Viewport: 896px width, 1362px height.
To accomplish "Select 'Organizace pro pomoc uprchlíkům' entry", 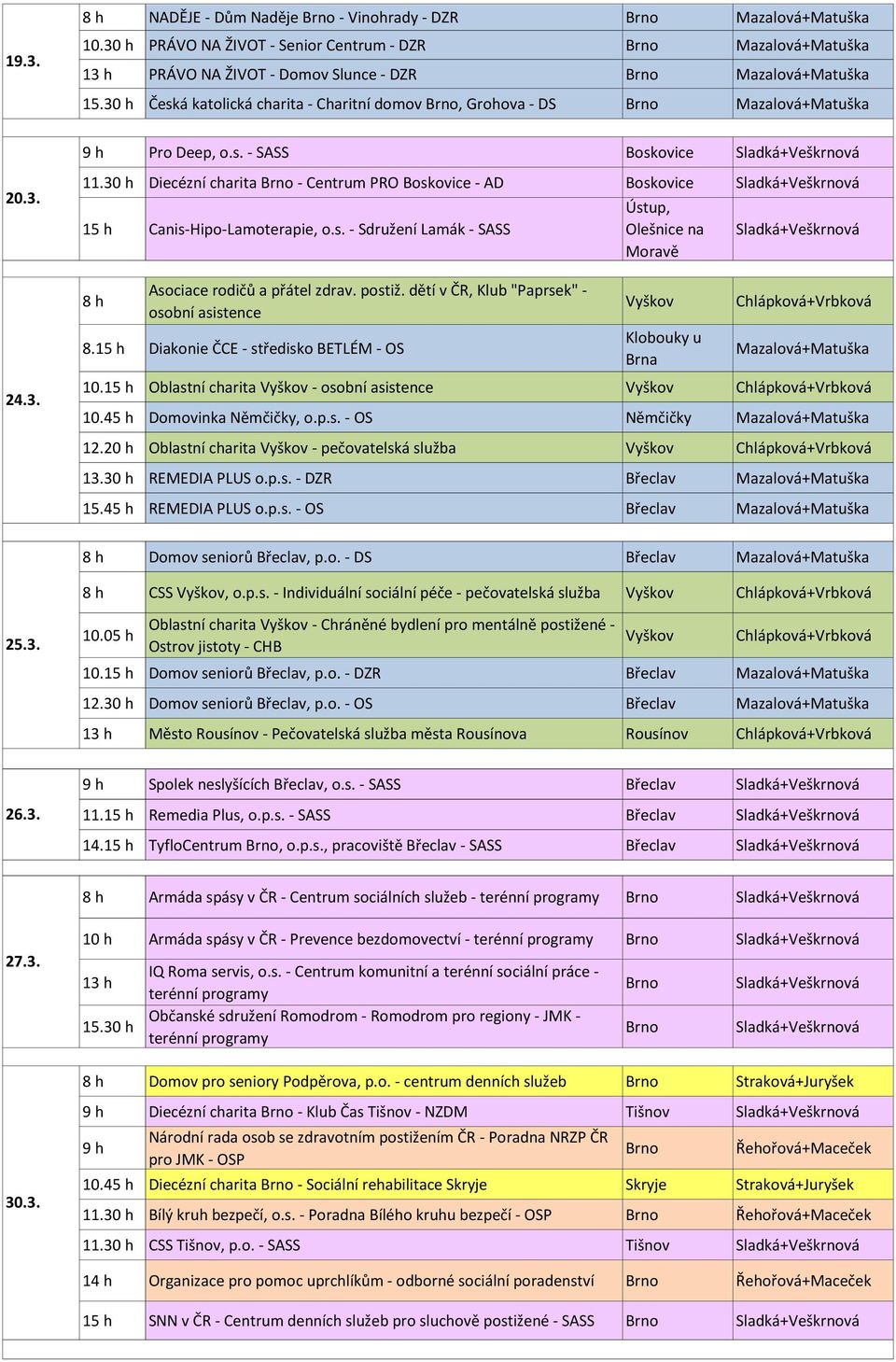I will click(x=371, y=1281).
